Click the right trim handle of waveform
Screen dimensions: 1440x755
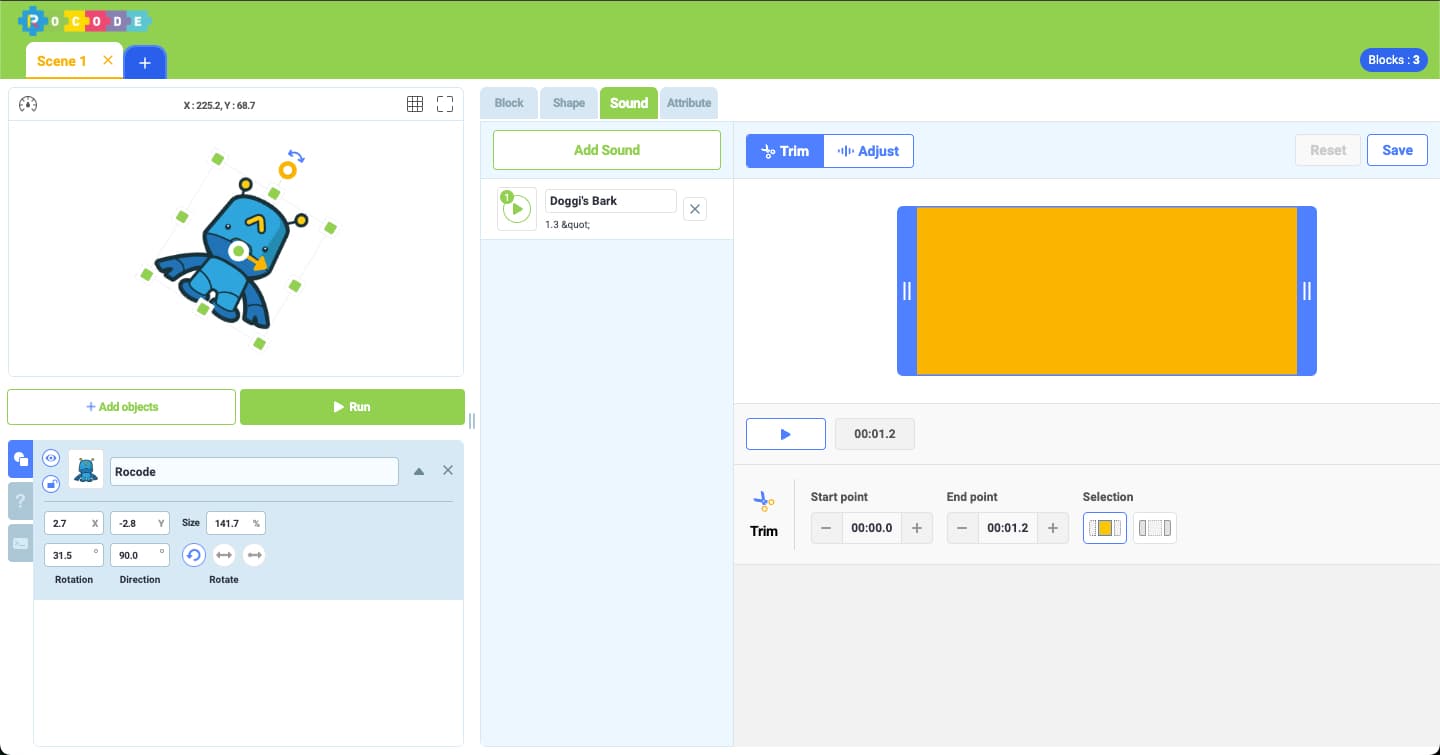point(1306,291)
